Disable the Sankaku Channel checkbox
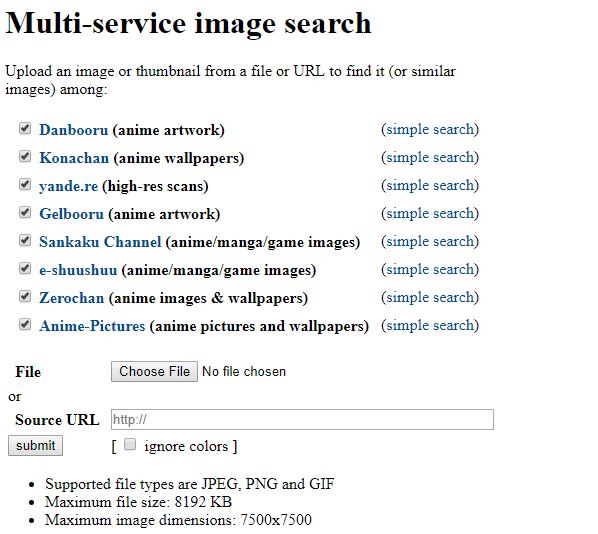Image resolution: width=598 pixels, height=534 pixels. point(25,240)
